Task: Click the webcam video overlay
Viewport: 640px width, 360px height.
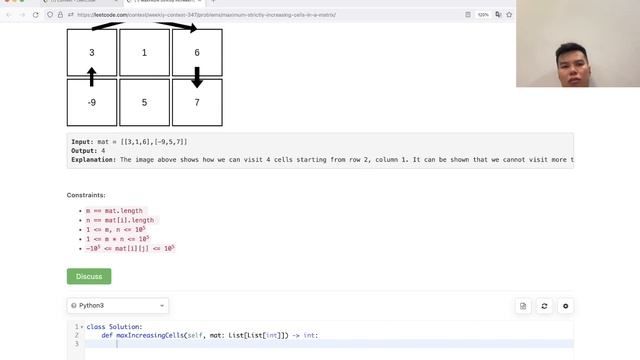Action: click(578, 43)
